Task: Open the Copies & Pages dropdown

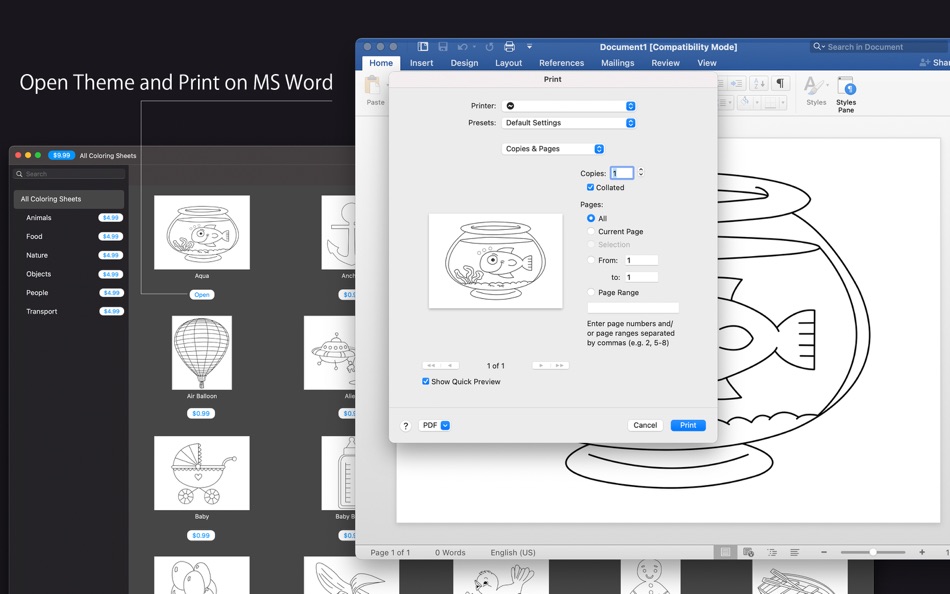Action: click(x=553, y=148)
